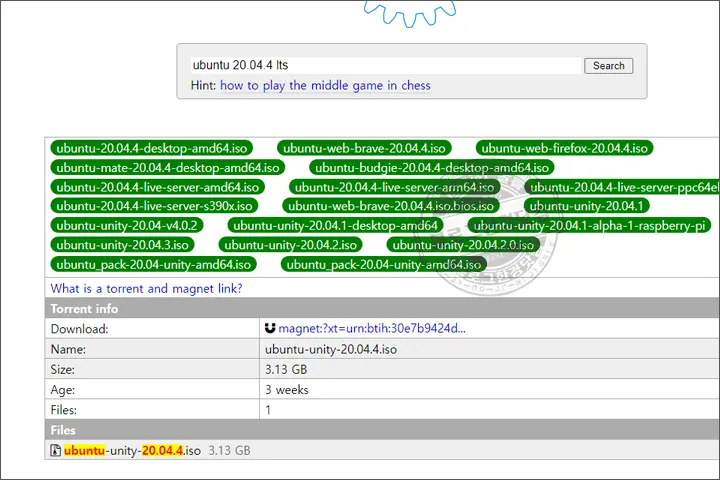
Task: Select the ubuntu-20.04.4-live-server-amd64.iso tag
Action: point(158,187)
